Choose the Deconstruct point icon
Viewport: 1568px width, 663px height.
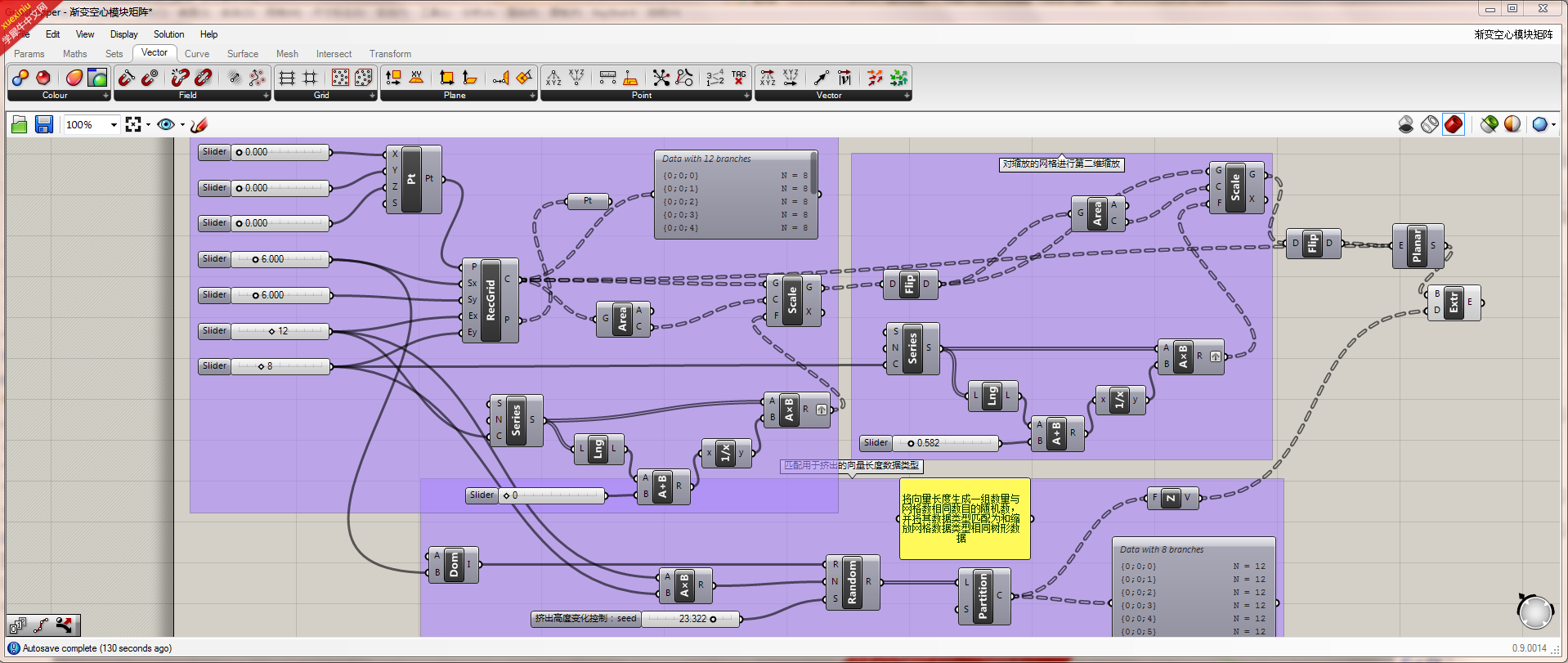tap(576, 78)
